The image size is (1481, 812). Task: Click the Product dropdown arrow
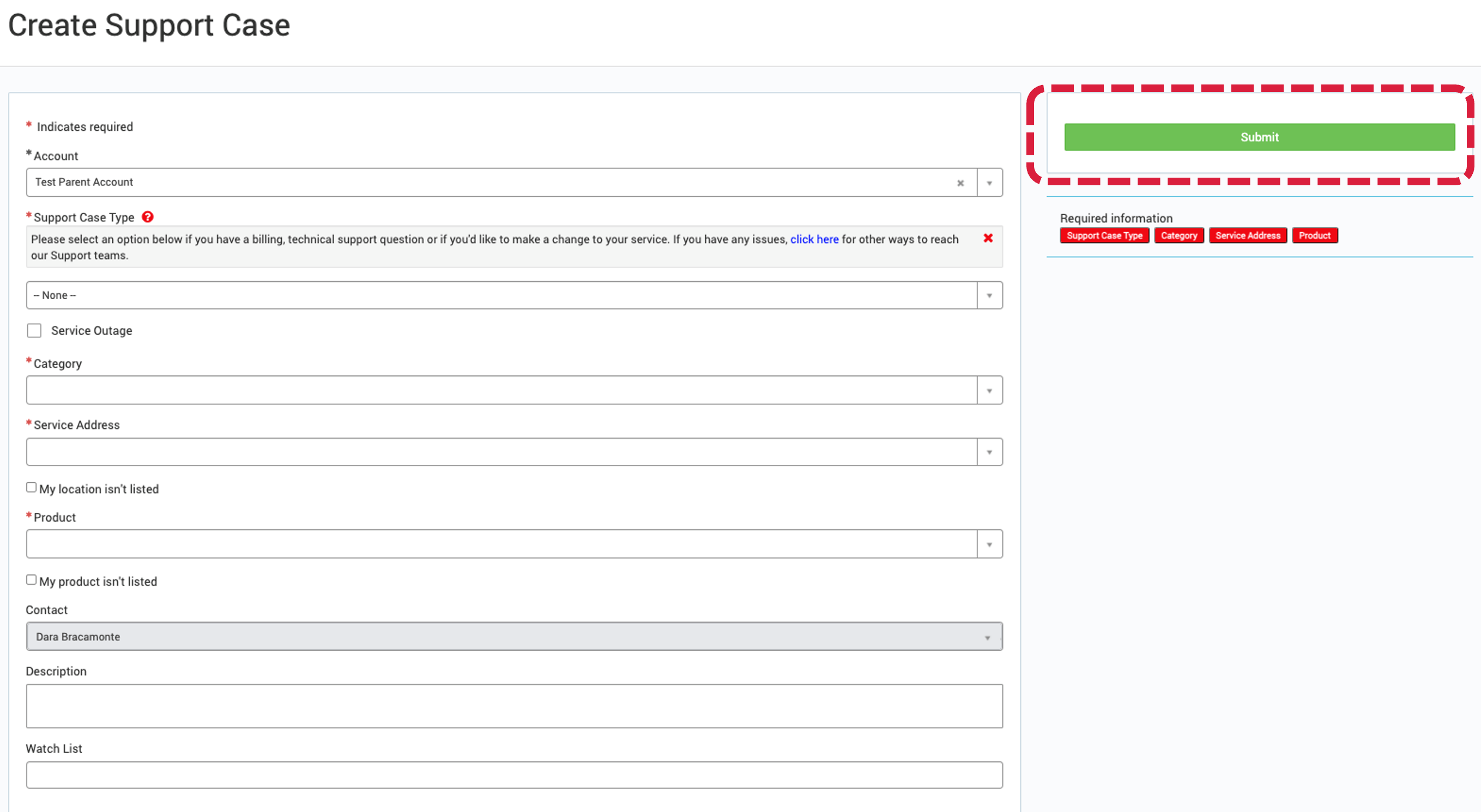[x=989, y=544]
